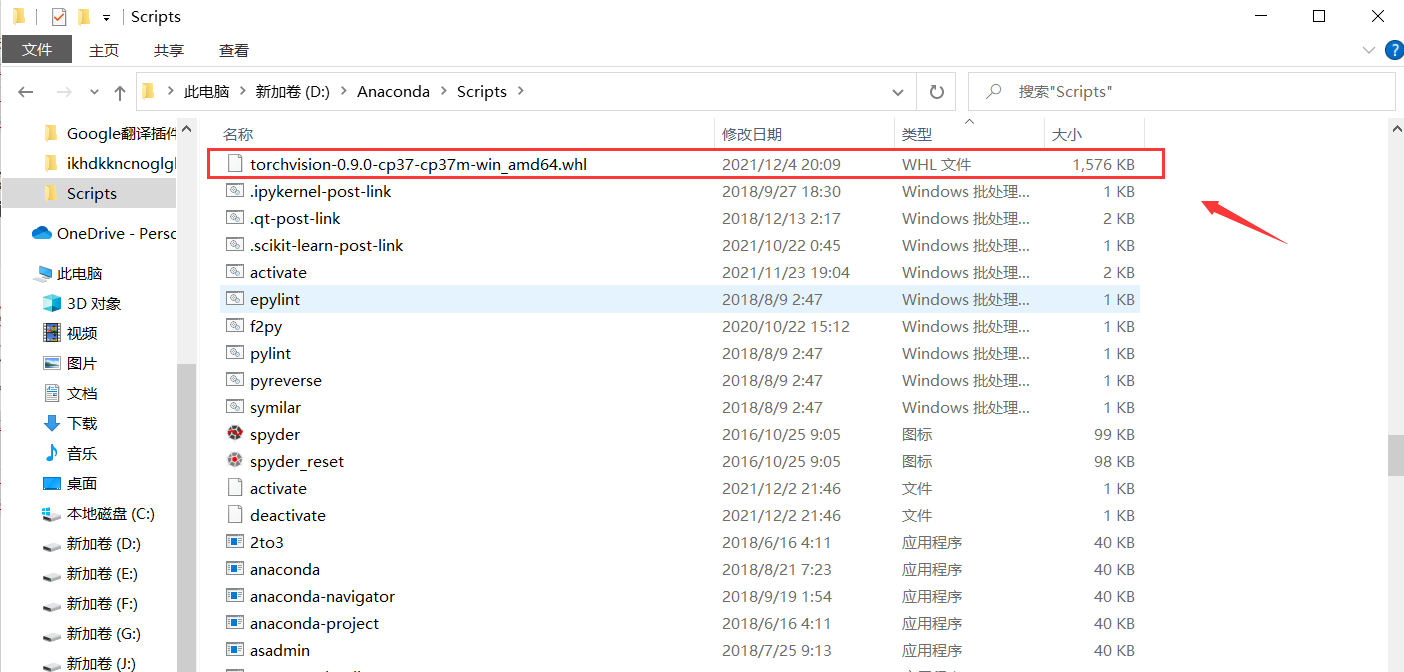Collapse the ribbon using the chevron
This screenshot has width=1404, height=672.
[1368, 49]
